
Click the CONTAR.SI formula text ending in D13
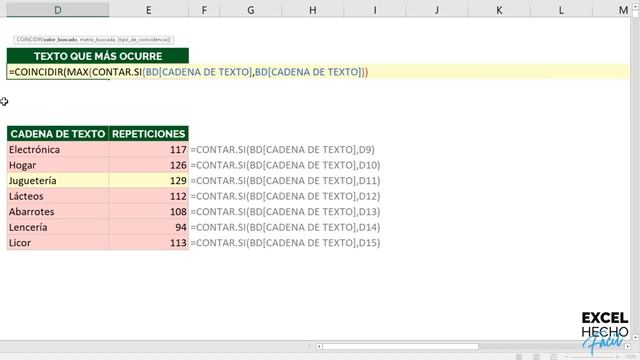(x=285, y=211)
